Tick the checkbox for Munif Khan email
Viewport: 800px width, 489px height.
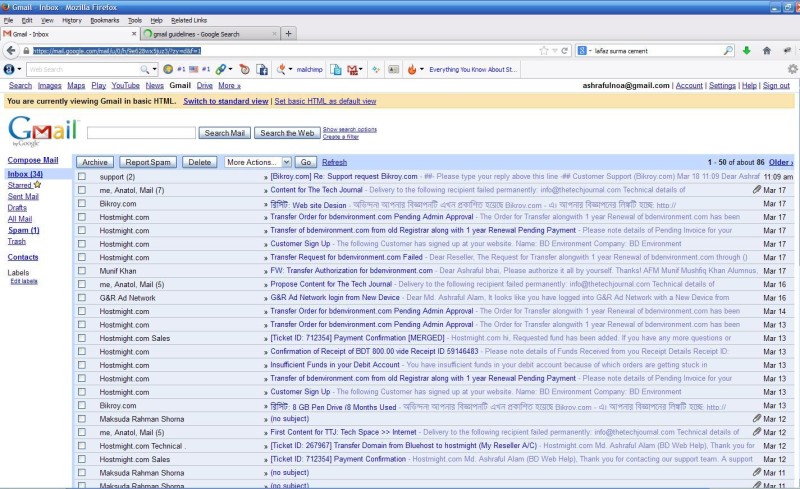click(83, 271)
